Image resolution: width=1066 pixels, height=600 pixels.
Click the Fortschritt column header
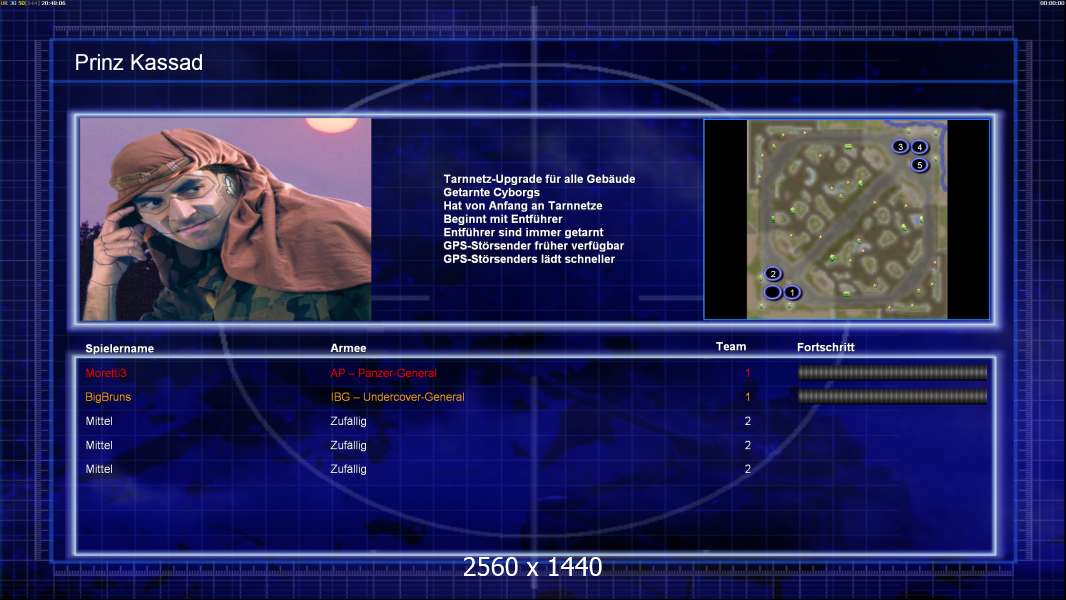[x=825, y=347]
